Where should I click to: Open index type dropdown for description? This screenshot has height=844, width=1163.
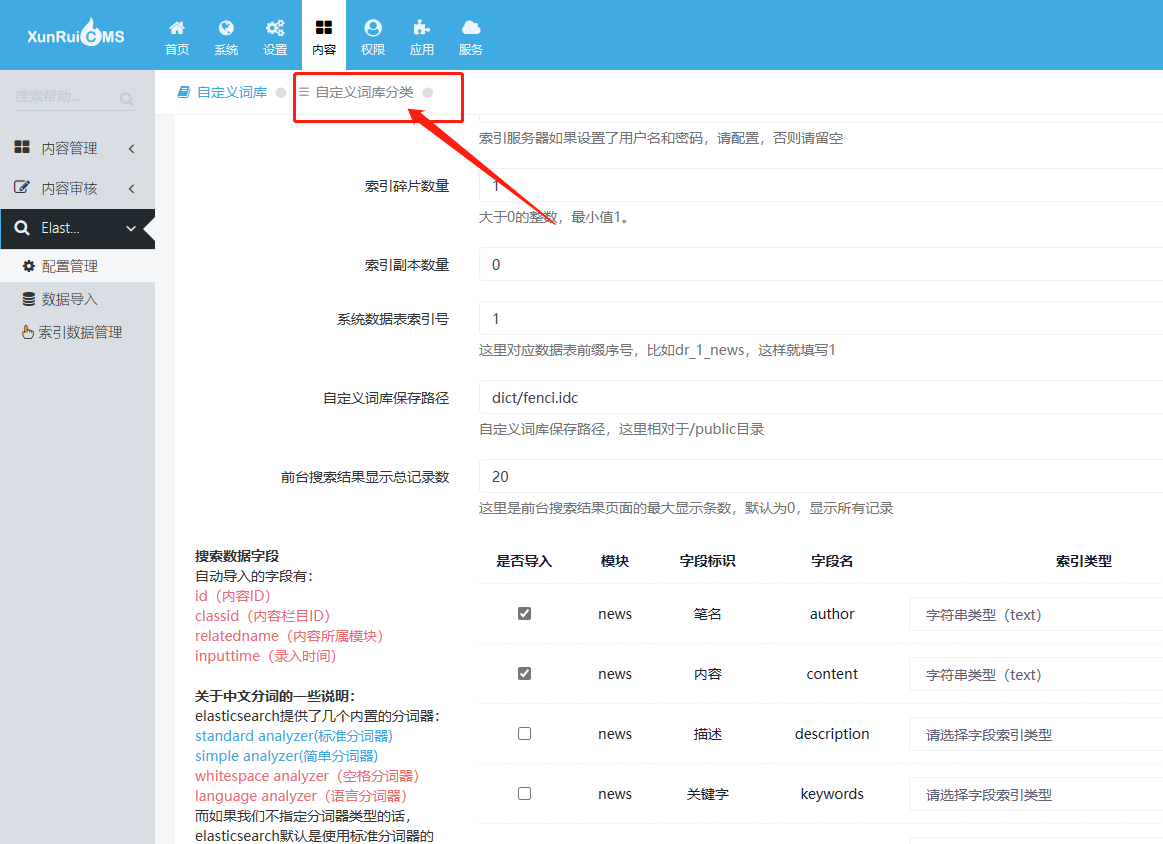pyautogui.click(x=1035, y=734)
